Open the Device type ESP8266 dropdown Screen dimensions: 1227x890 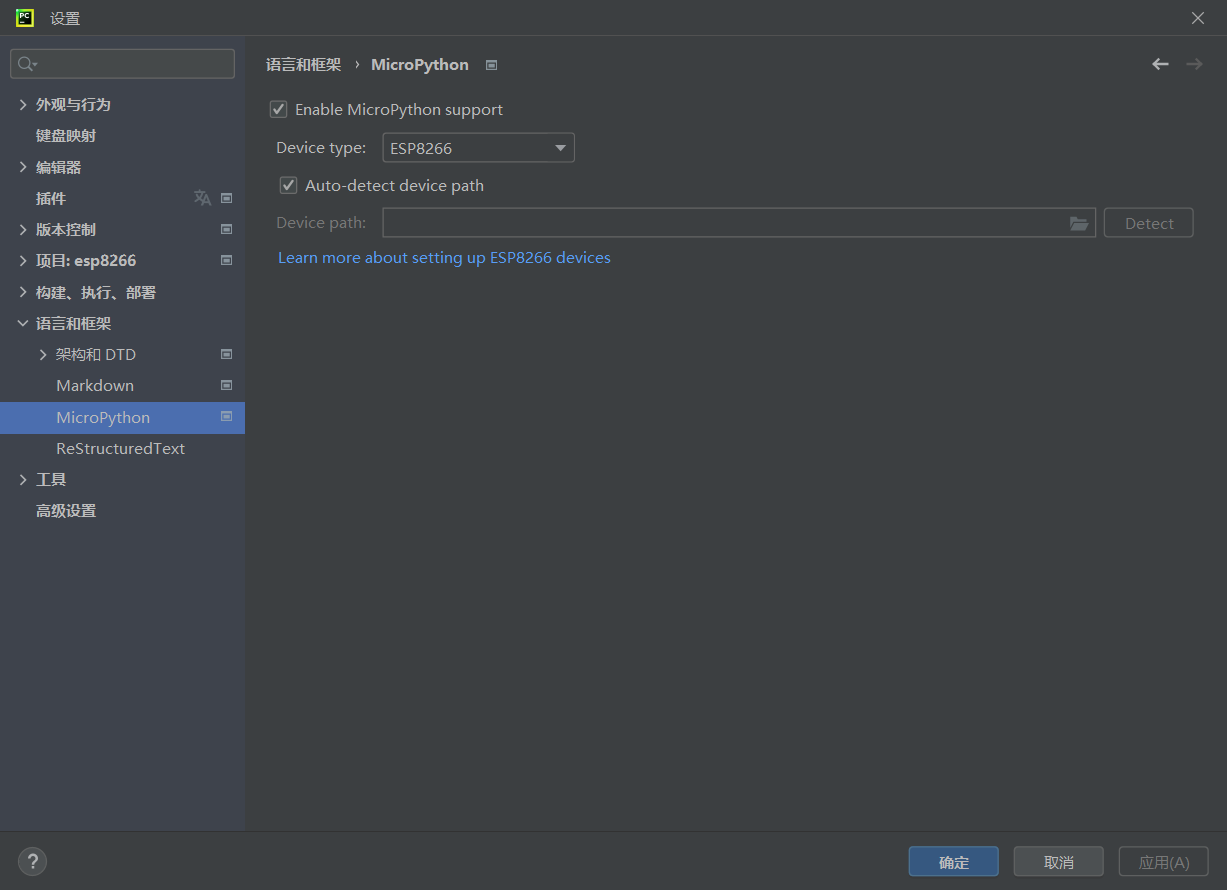[479, 148]
